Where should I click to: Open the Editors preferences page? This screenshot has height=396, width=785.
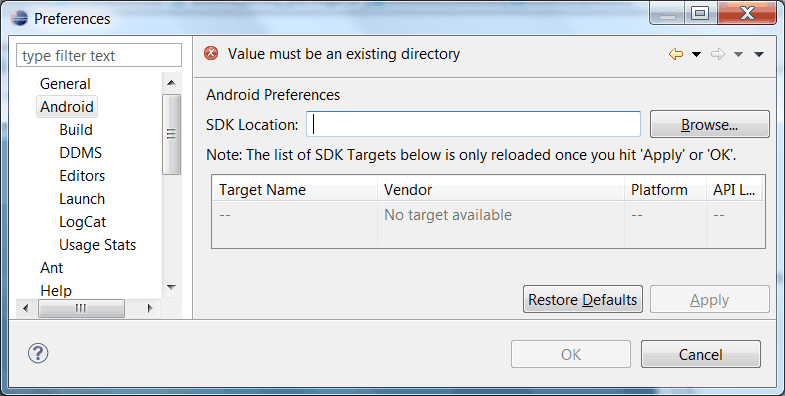point(82,176)
